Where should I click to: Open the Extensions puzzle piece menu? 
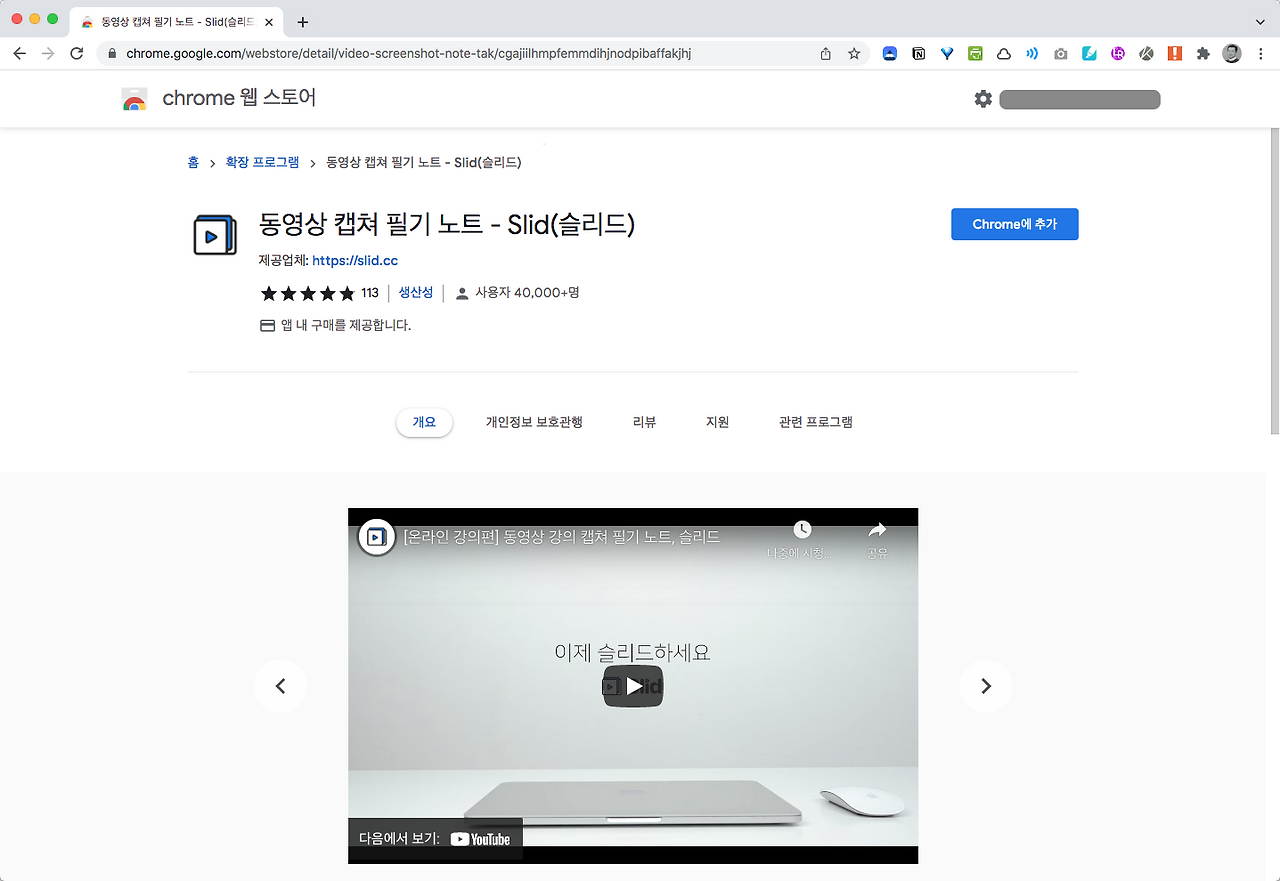pyautogui.click(x=1204, y=54)
